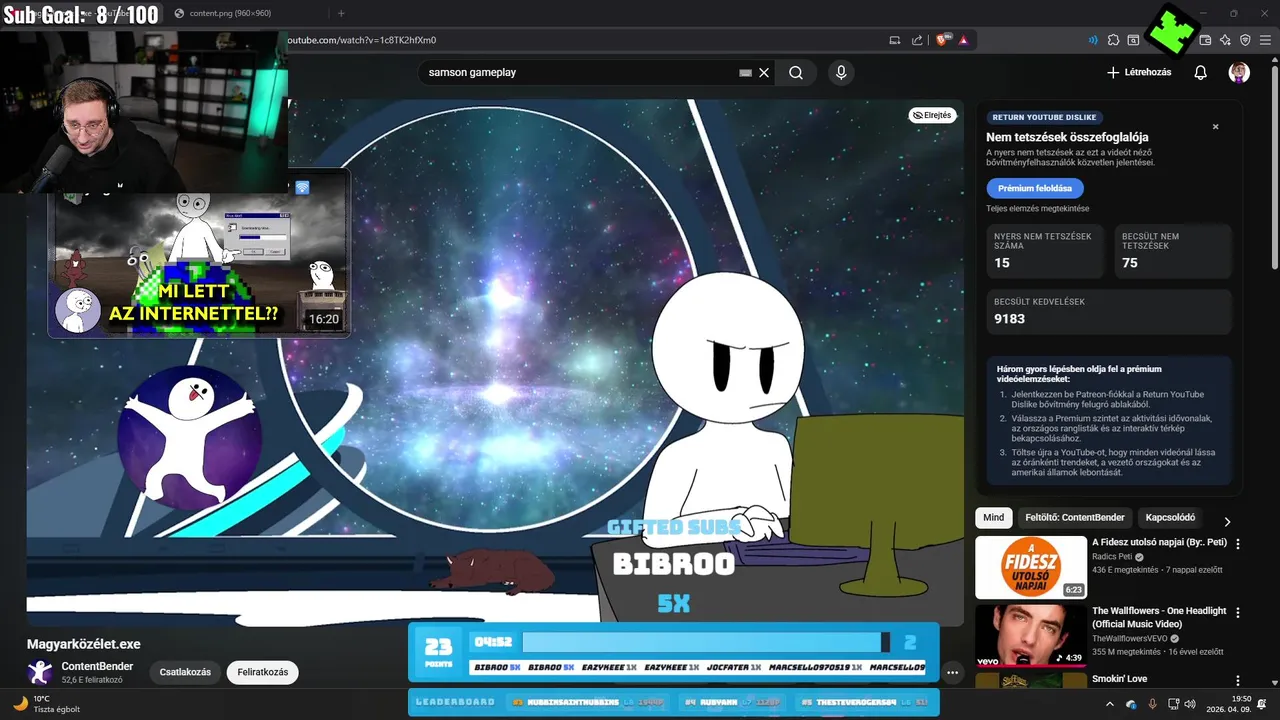Open the ContentBender channel name link
This screenshot has height=720, width=1280.
coord(97,666)
